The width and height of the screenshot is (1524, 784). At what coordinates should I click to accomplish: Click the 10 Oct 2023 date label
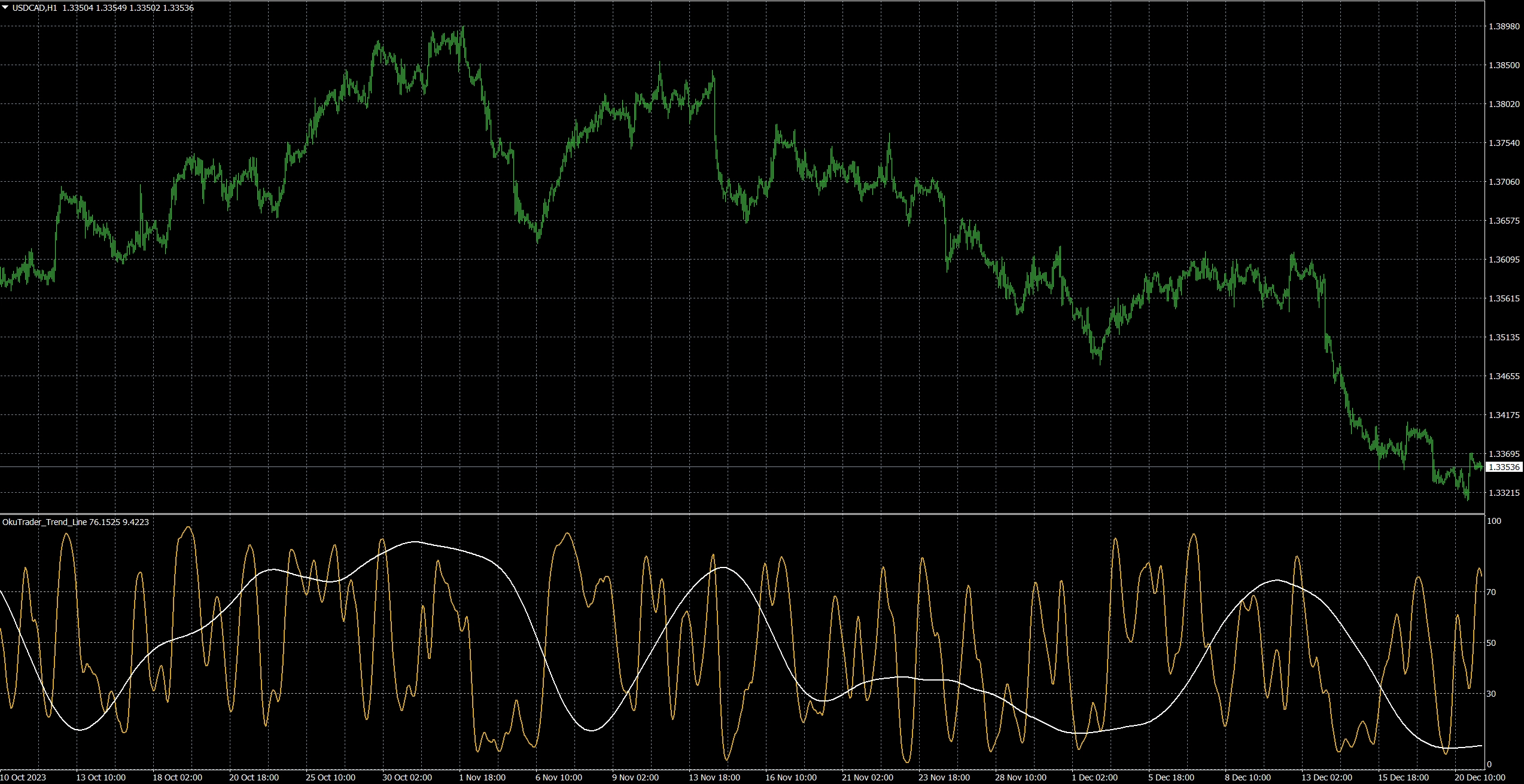click(23, 777)
